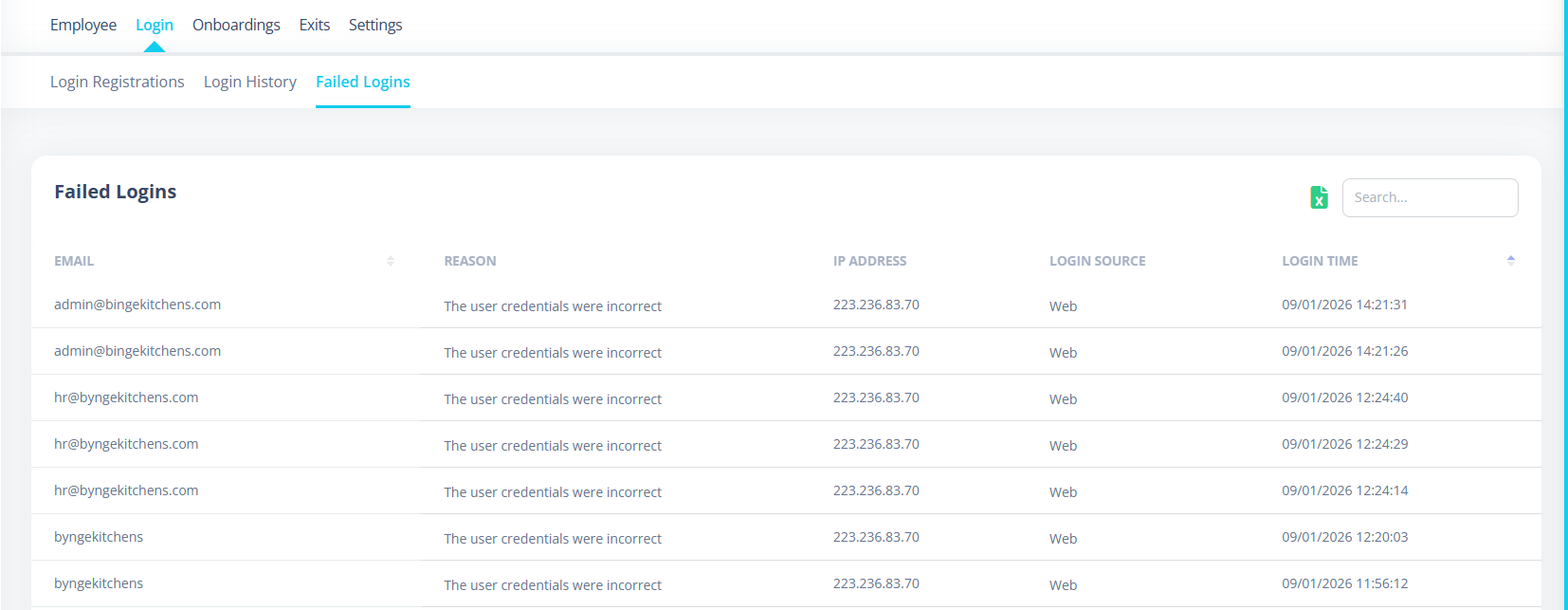The width and height of the screenshot is (1568, 610).
Task: Click the failure reason in the 14:21:31 row
Action: [553, 306]
